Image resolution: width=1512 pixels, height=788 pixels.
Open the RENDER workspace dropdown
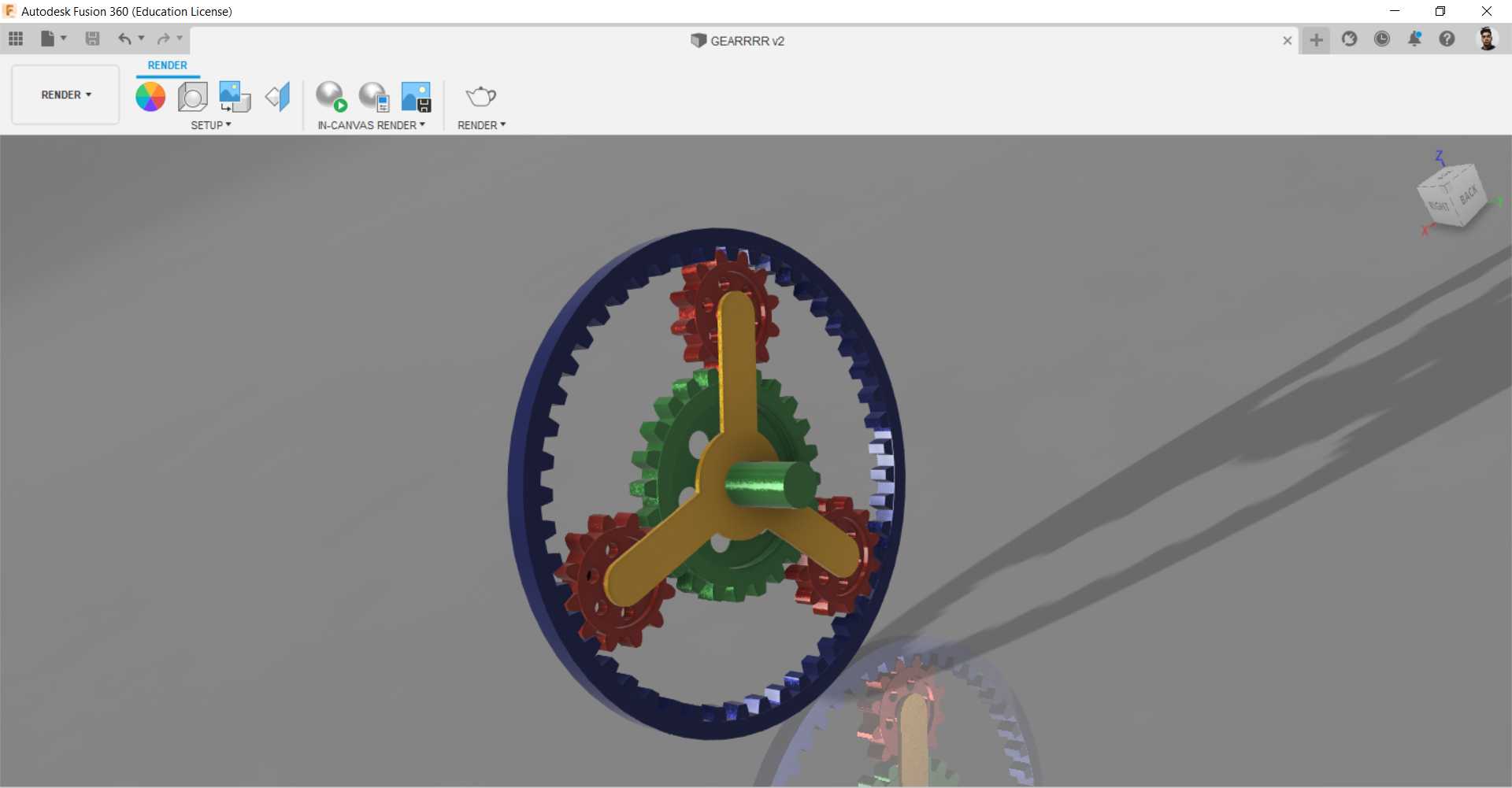coord(65,94)
